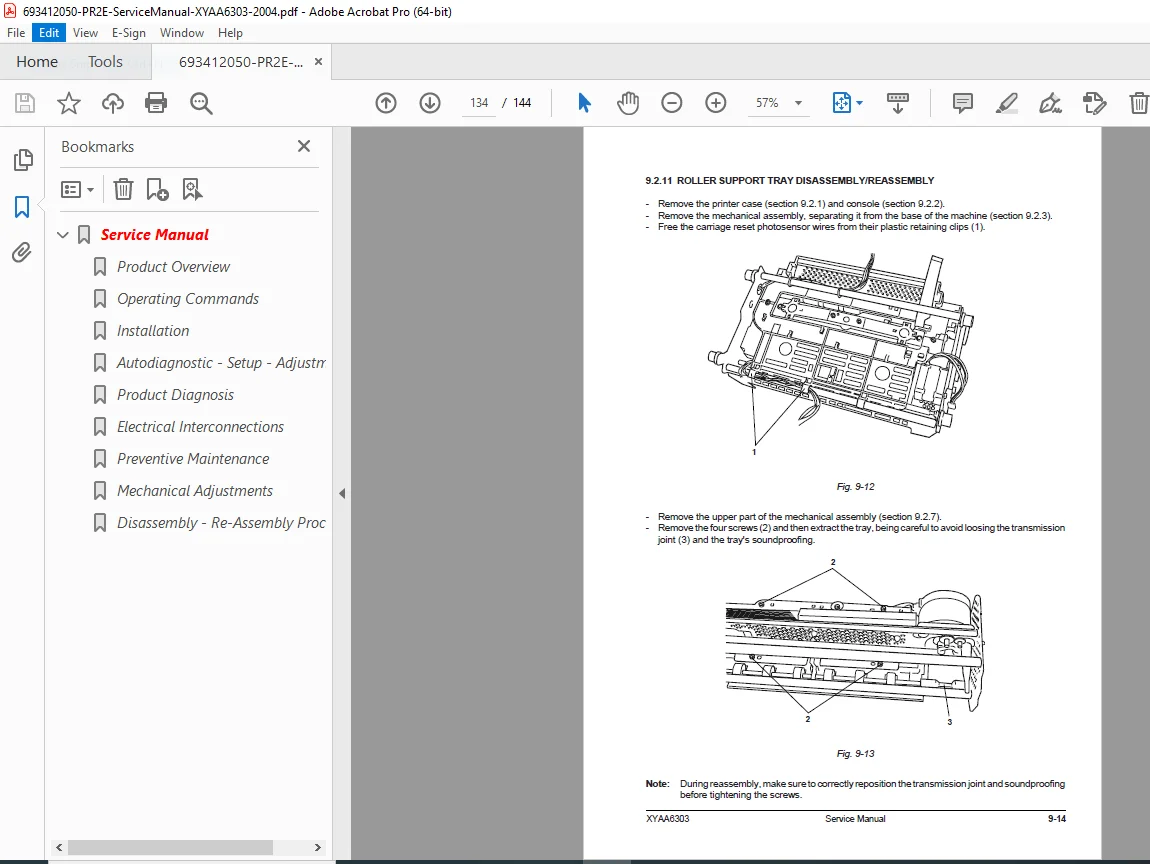Screen dimensions: 1150x864
Task: Click the Save file icon
Action: 25,103
